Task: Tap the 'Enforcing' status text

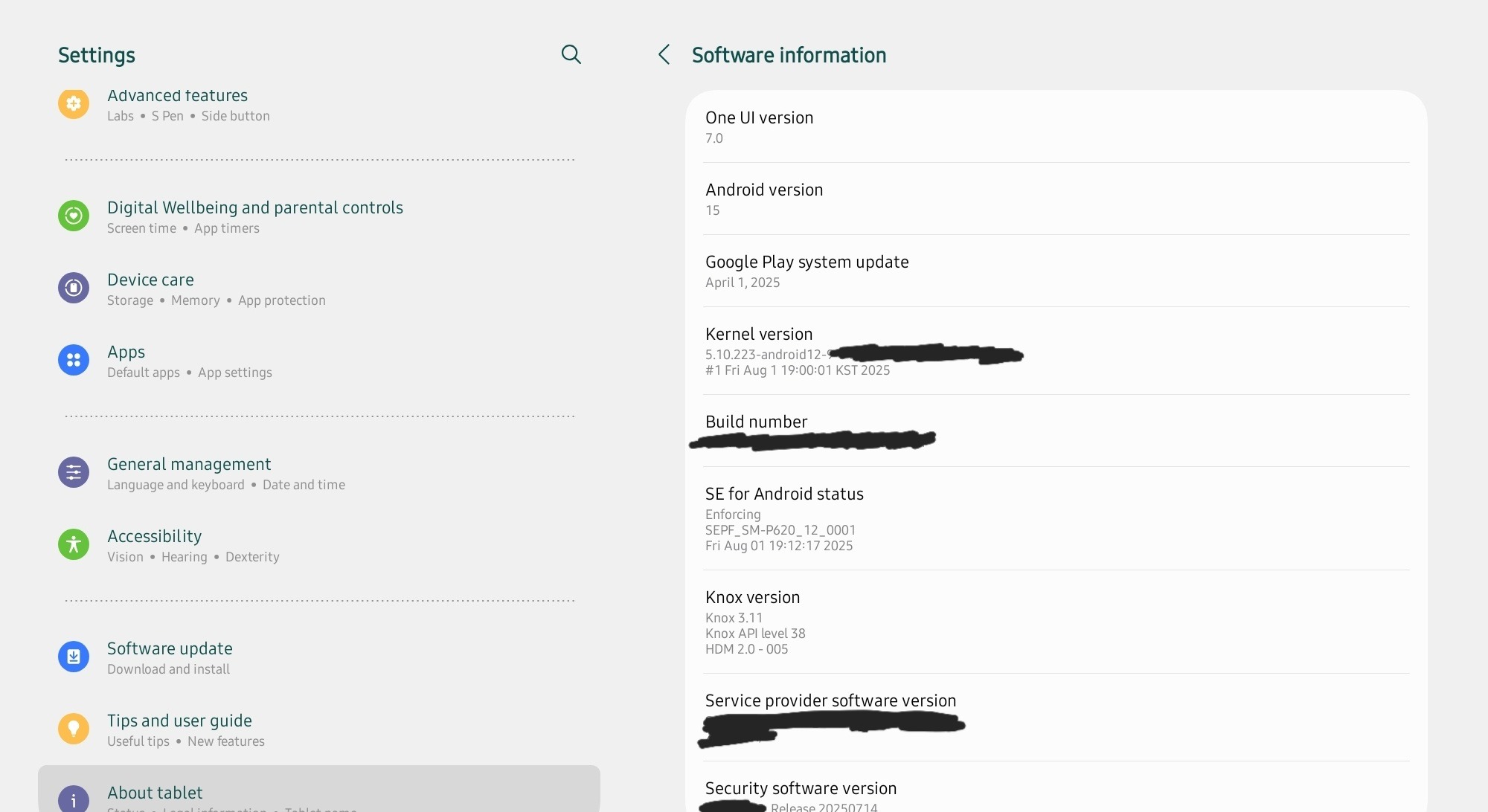Action: [x=733, y=515]
